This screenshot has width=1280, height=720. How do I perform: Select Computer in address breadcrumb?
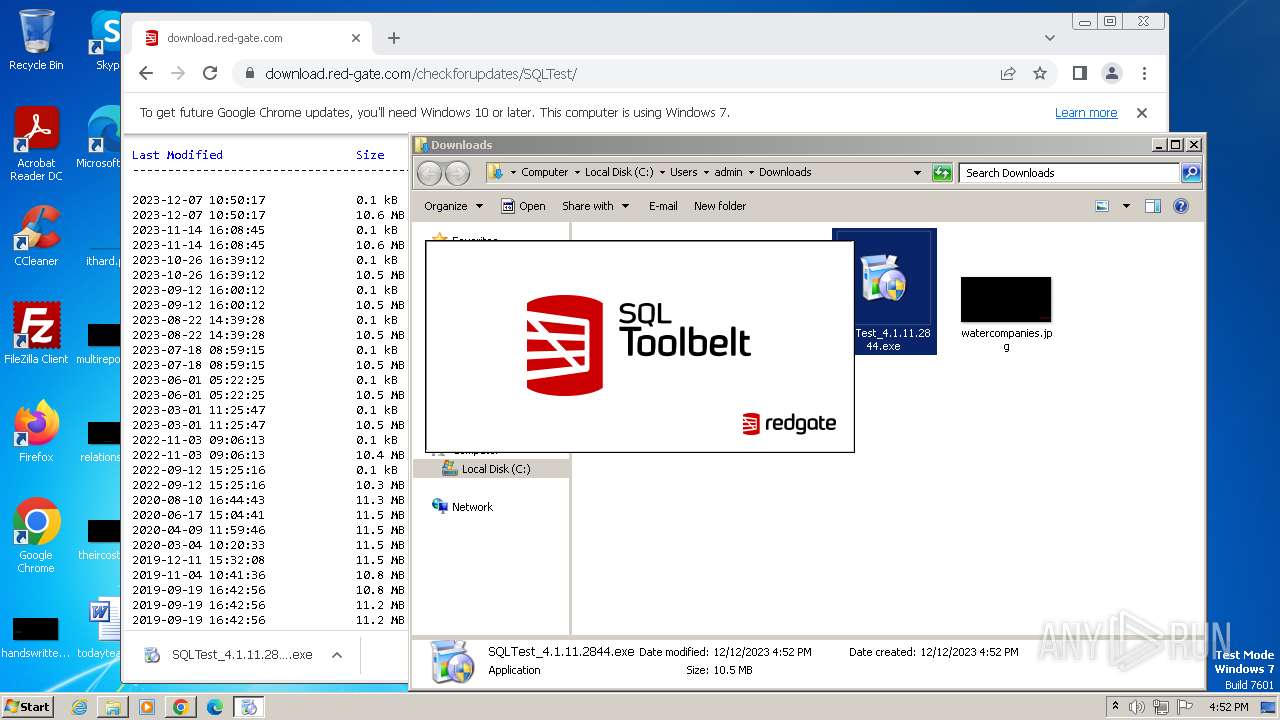point(545,172)
